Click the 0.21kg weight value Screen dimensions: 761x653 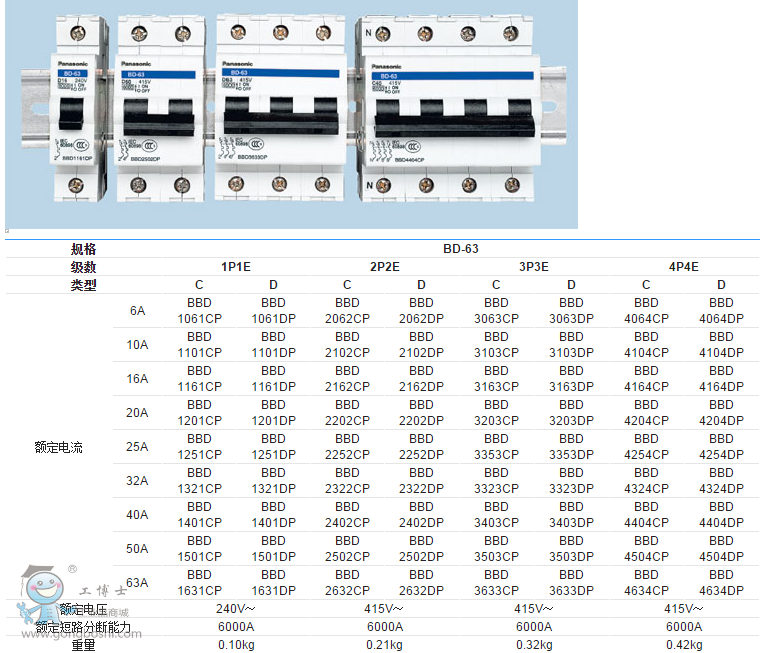pos(384,645)
